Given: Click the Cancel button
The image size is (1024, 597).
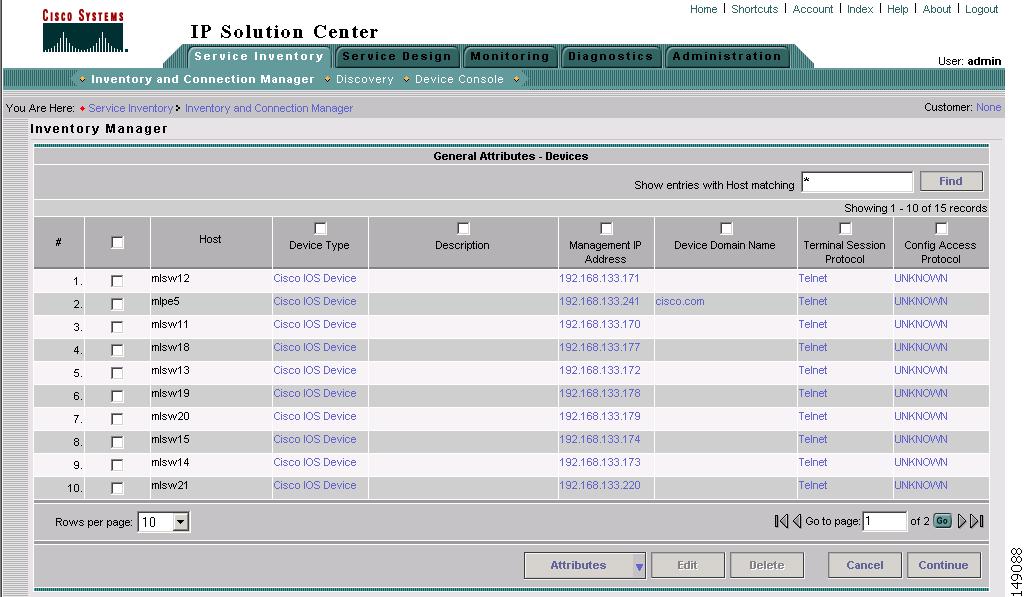Looking at the screenshot, I should point(865,565).
